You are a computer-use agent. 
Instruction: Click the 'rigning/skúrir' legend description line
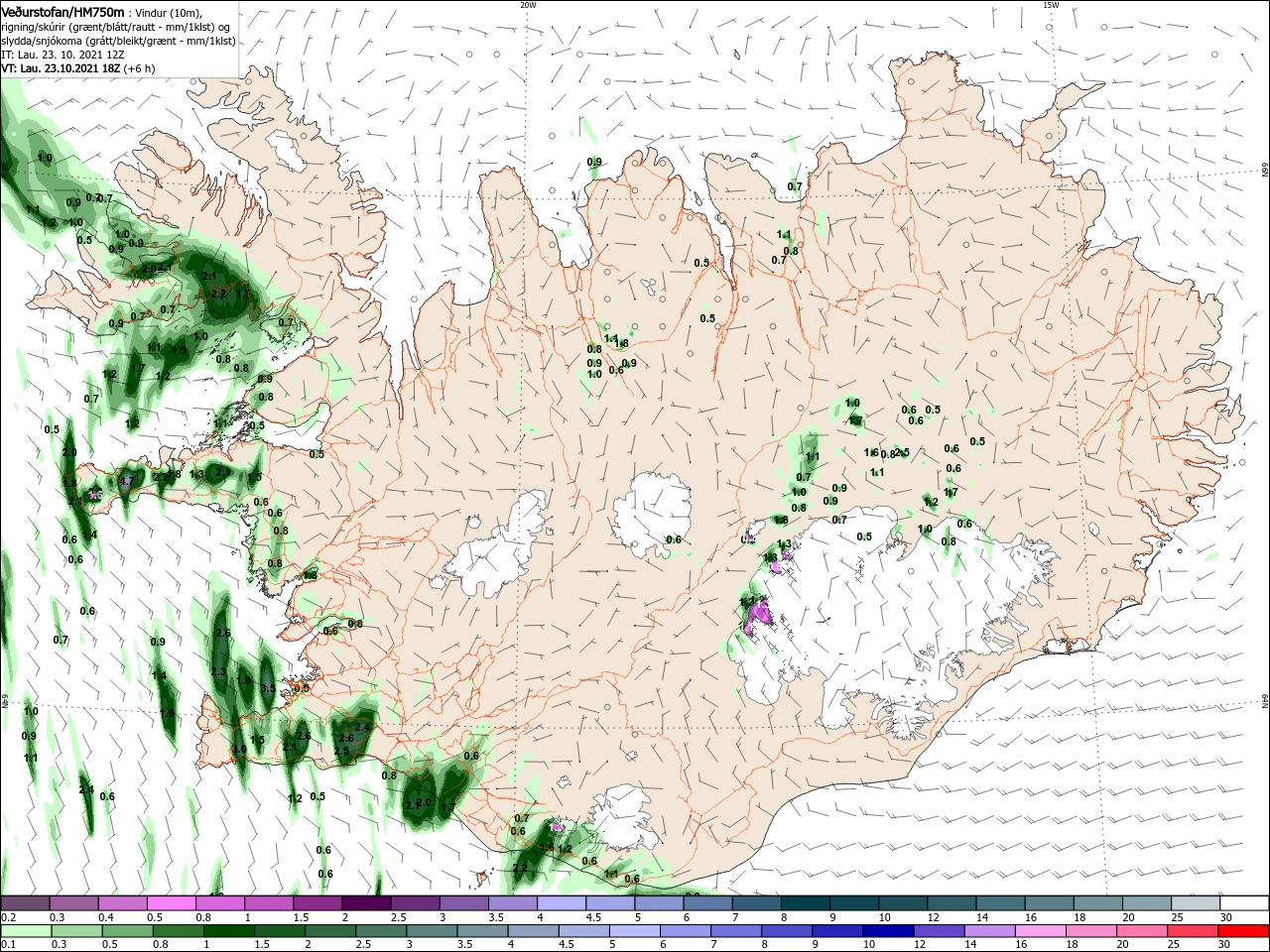click(x=117, y=27)
